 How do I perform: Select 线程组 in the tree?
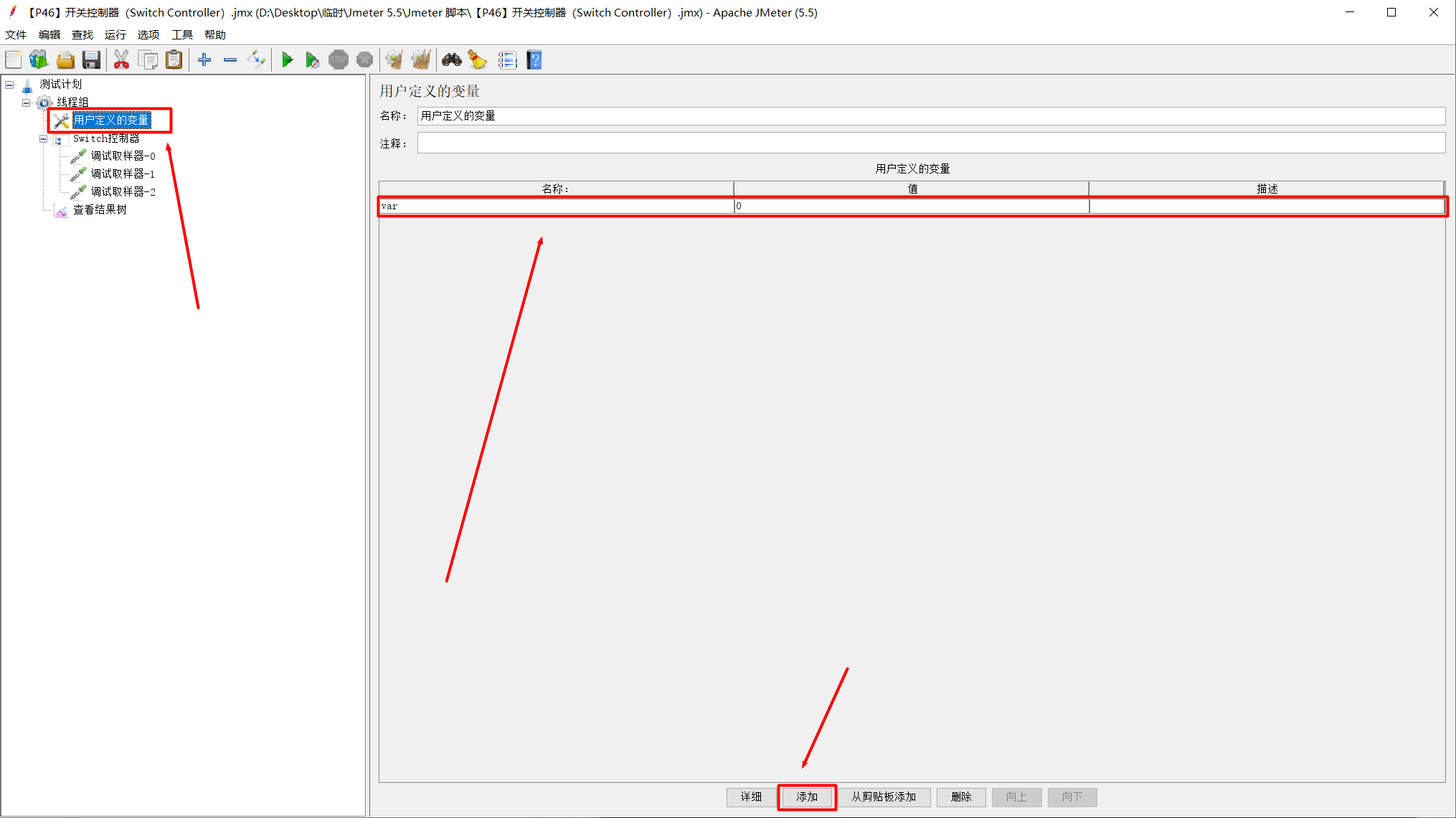tap(73, 103)
